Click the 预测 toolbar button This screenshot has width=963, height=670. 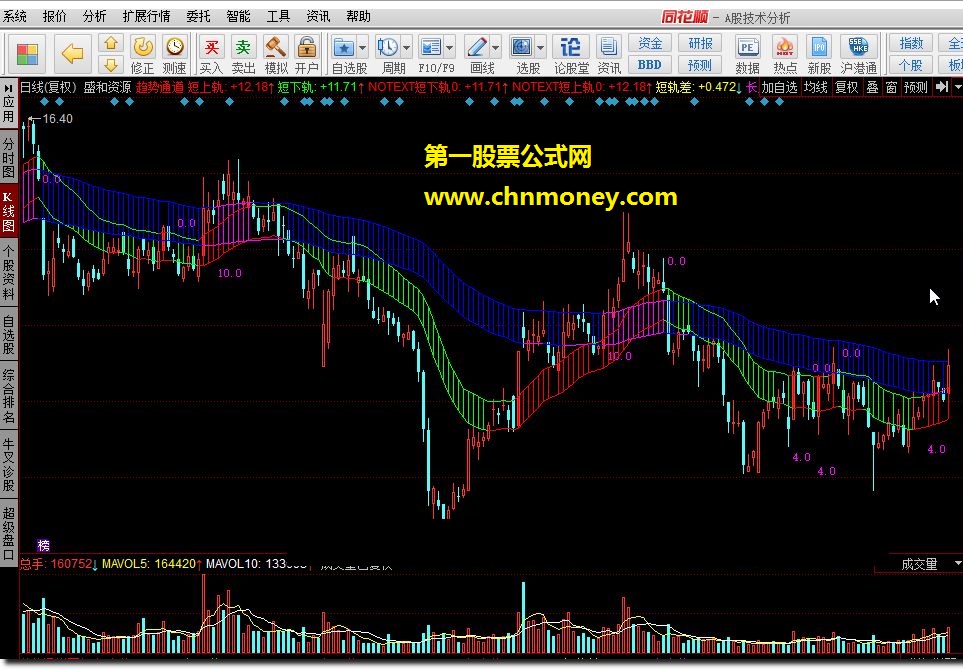coord(700,64)
